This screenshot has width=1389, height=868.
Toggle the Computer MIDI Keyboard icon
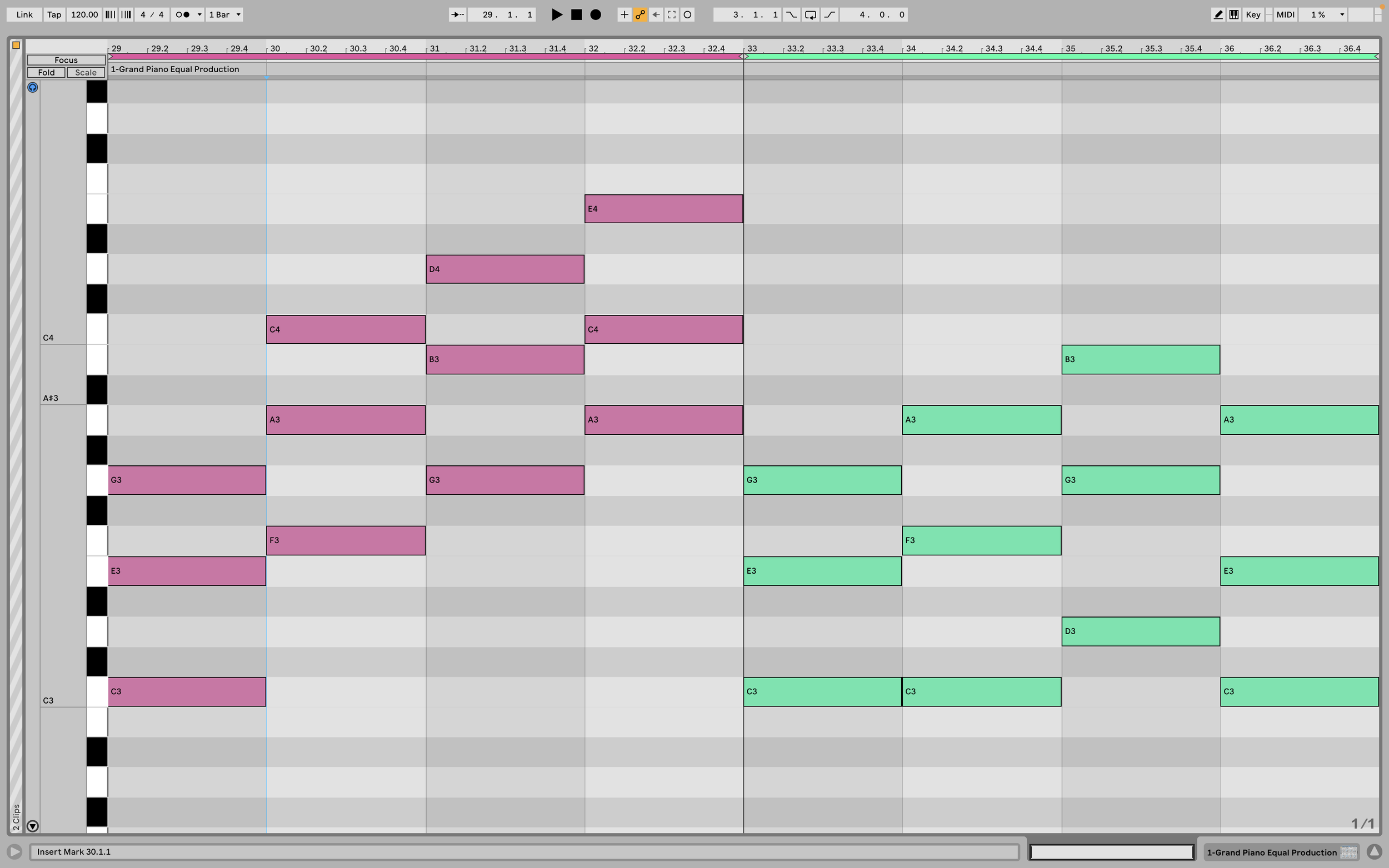coord(1233,15)
